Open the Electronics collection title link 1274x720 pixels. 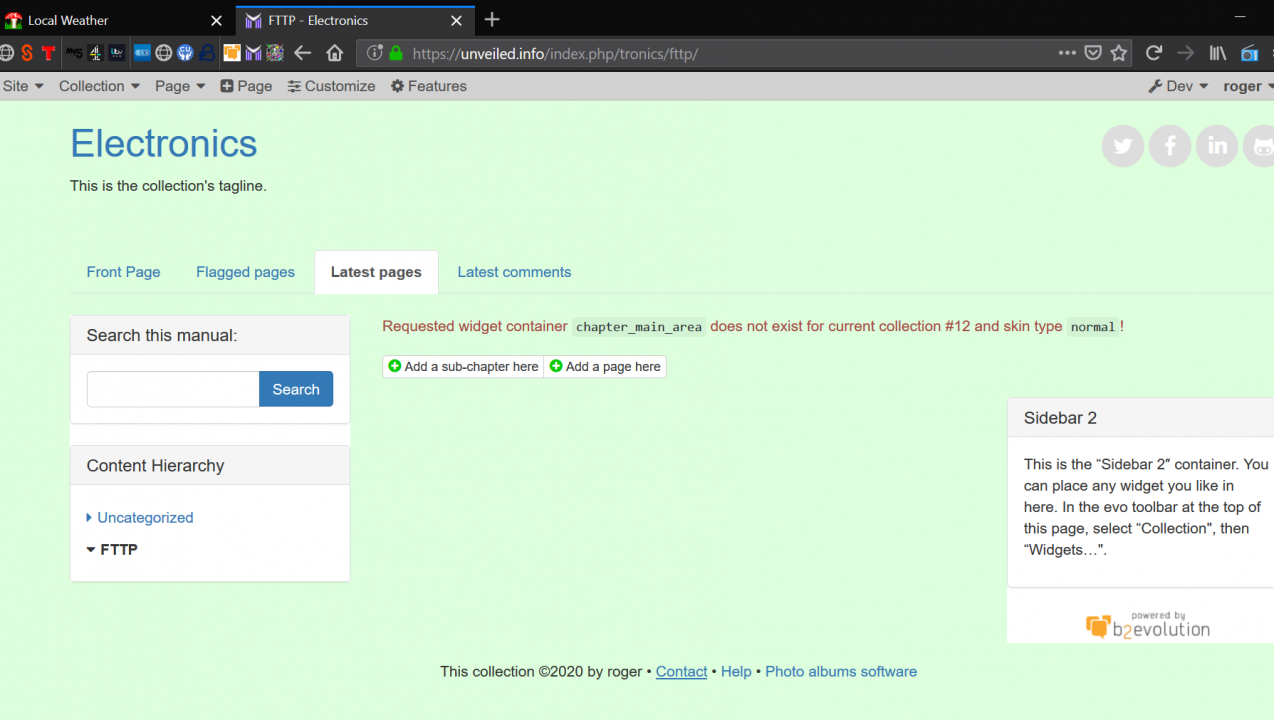click(x=164, y=144)
